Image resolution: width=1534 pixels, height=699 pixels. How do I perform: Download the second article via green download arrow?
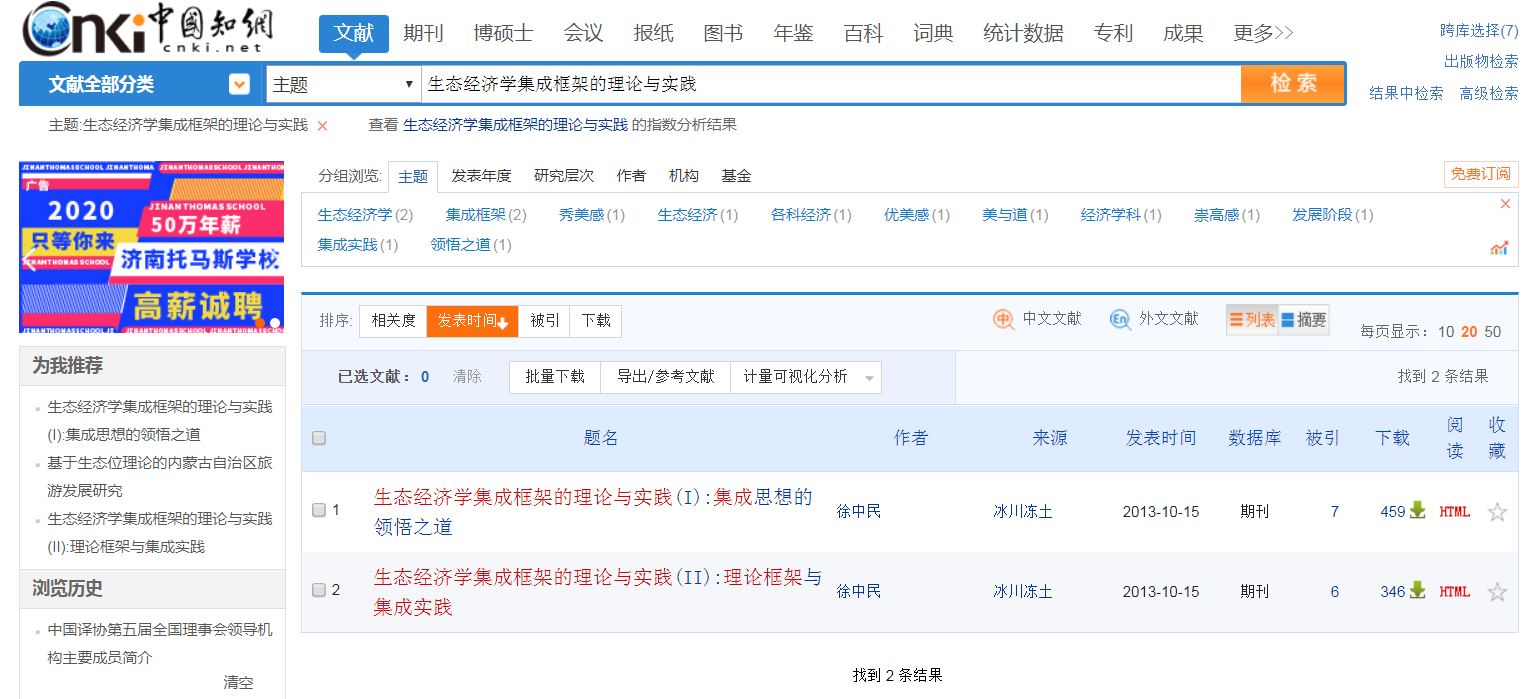click(x=1418, y=590)
